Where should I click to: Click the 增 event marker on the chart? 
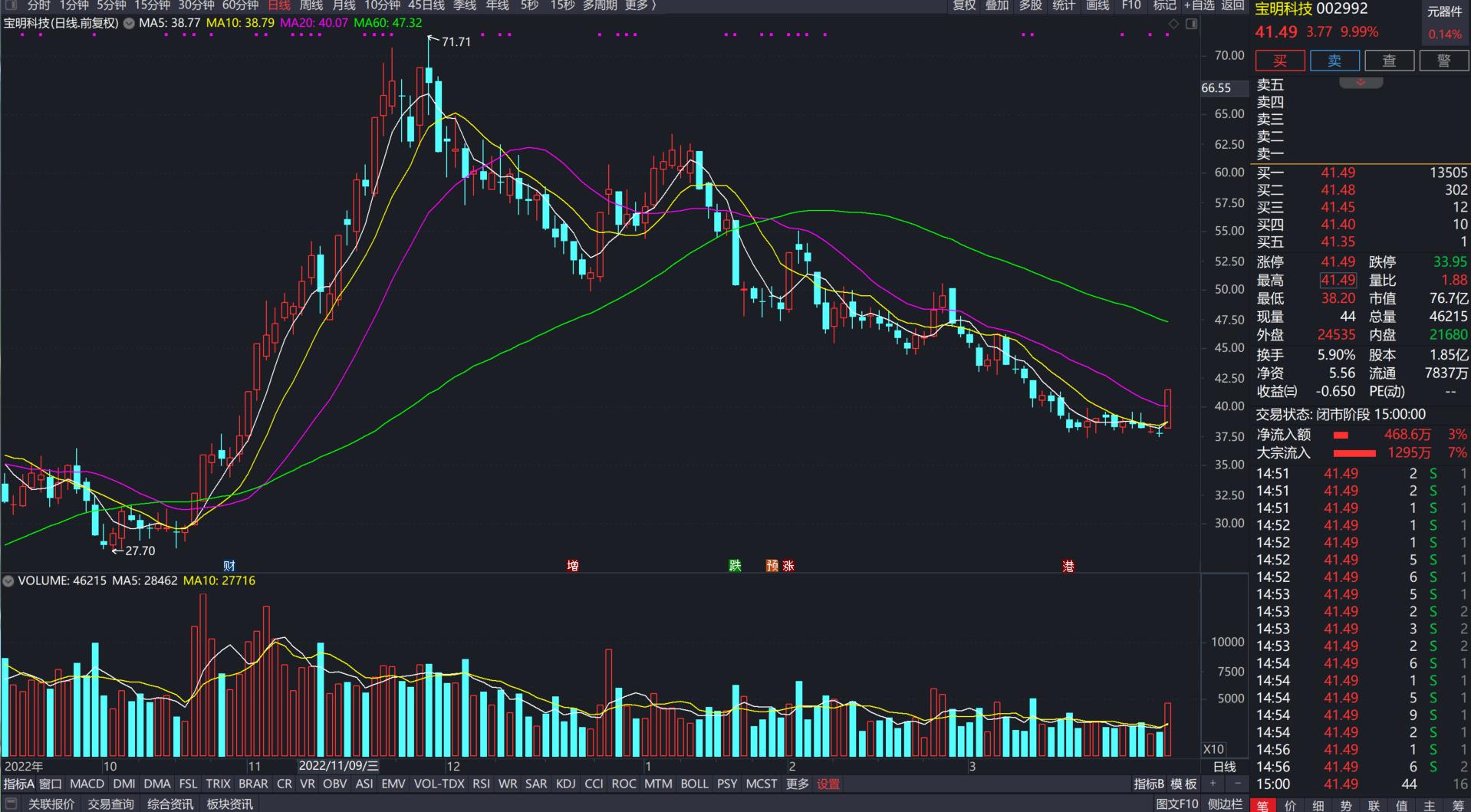point(572,566)
